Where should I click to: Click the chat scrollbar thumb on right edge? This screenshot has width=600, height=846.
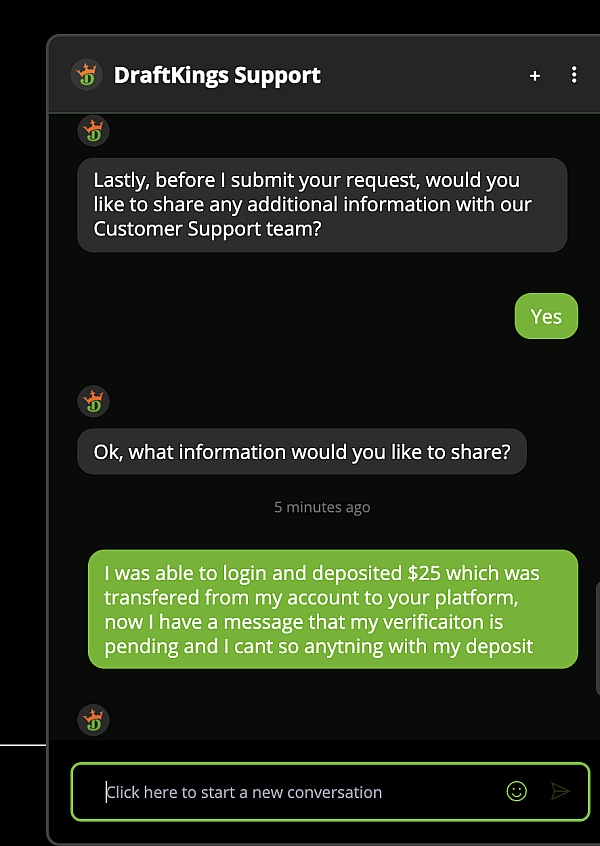pyautogui.click(x=597, y=638)
